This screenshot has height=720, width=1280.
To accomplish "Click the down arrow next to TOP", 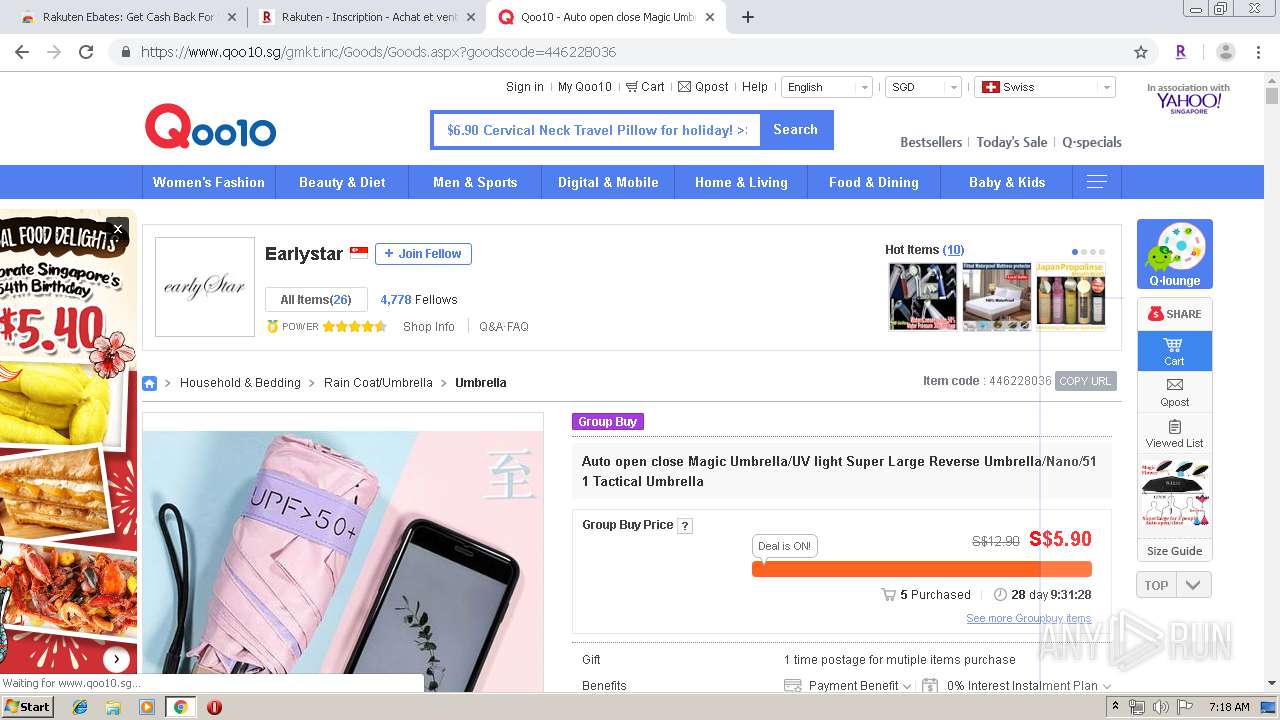I will [x=1194, y=585].
